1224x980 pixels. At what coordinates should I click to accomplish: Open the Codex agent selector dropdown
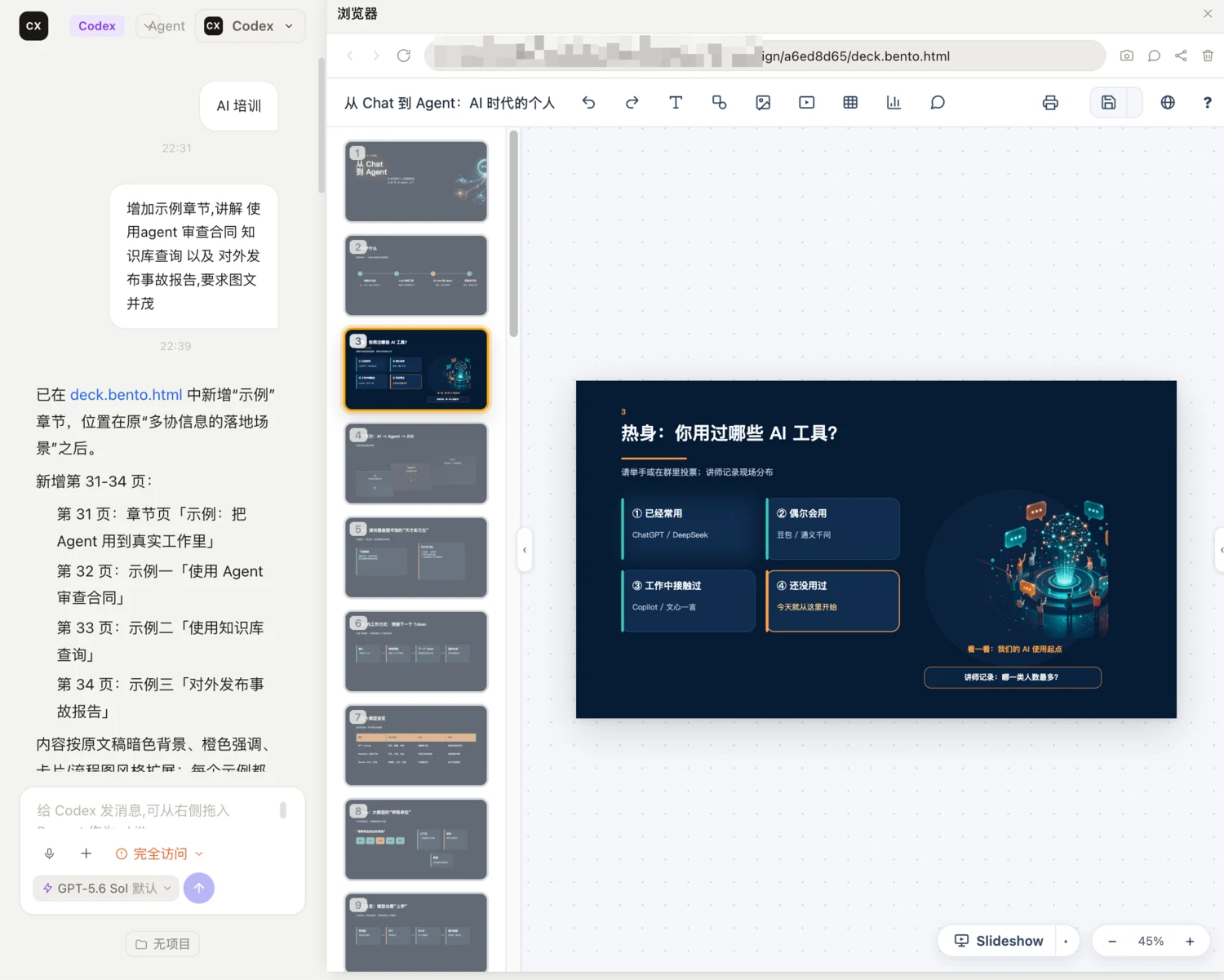[251, 26]
